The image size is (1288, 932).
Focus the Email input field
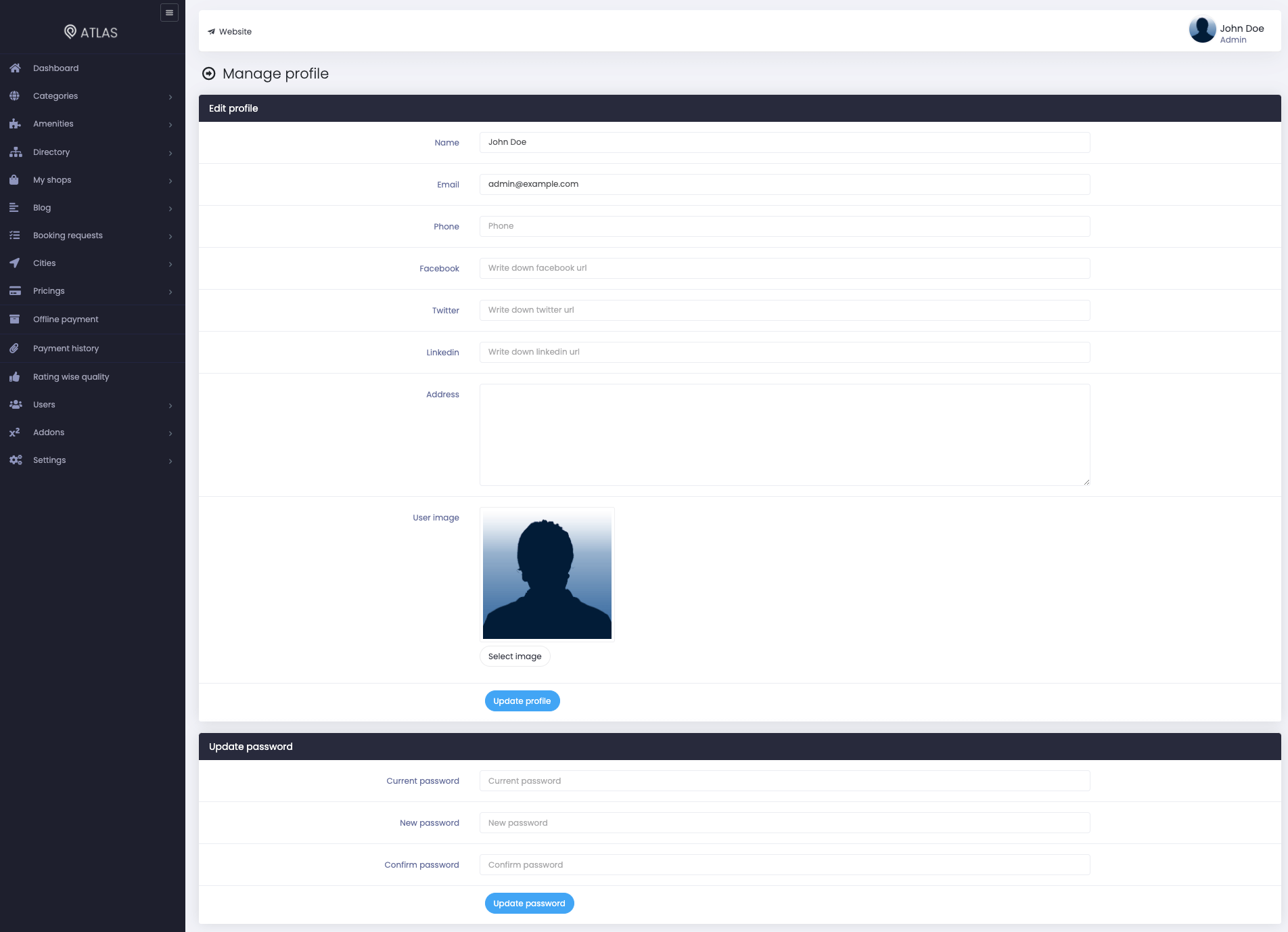tap(785, 184)
